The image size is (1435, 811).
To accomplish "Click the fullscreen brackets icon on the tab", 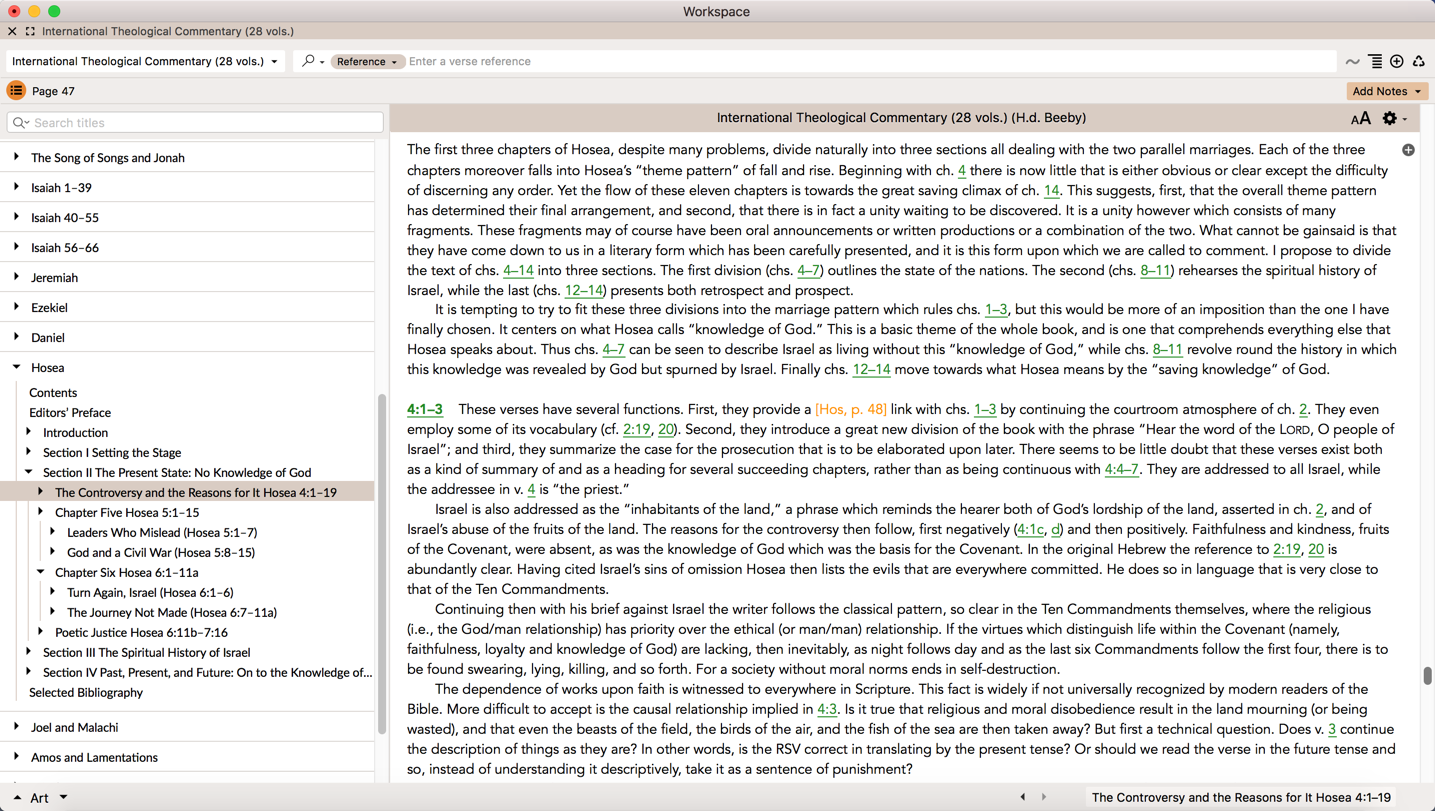I will [30, 32].
